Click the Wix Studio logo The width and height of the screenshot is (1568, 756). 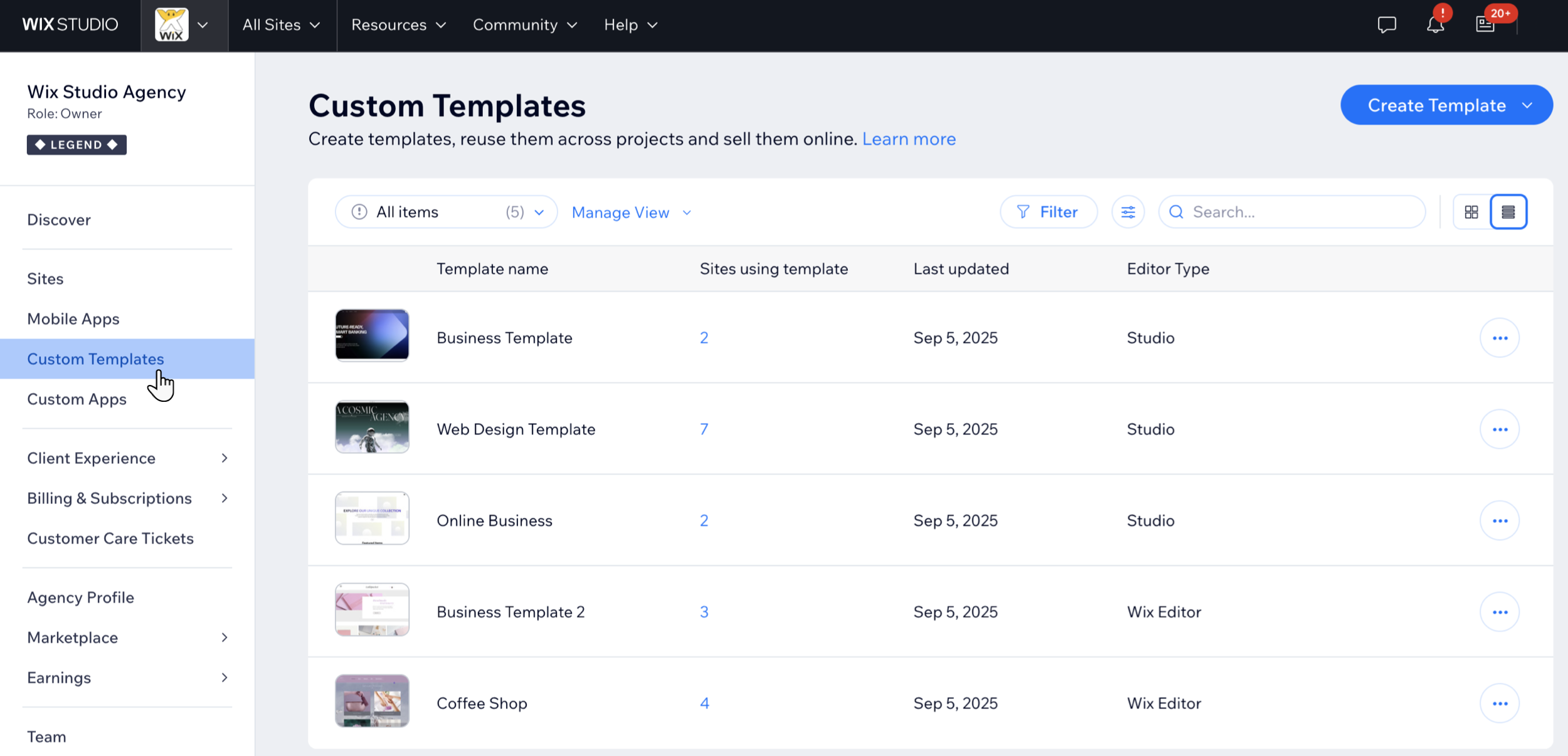coord(70,24)
